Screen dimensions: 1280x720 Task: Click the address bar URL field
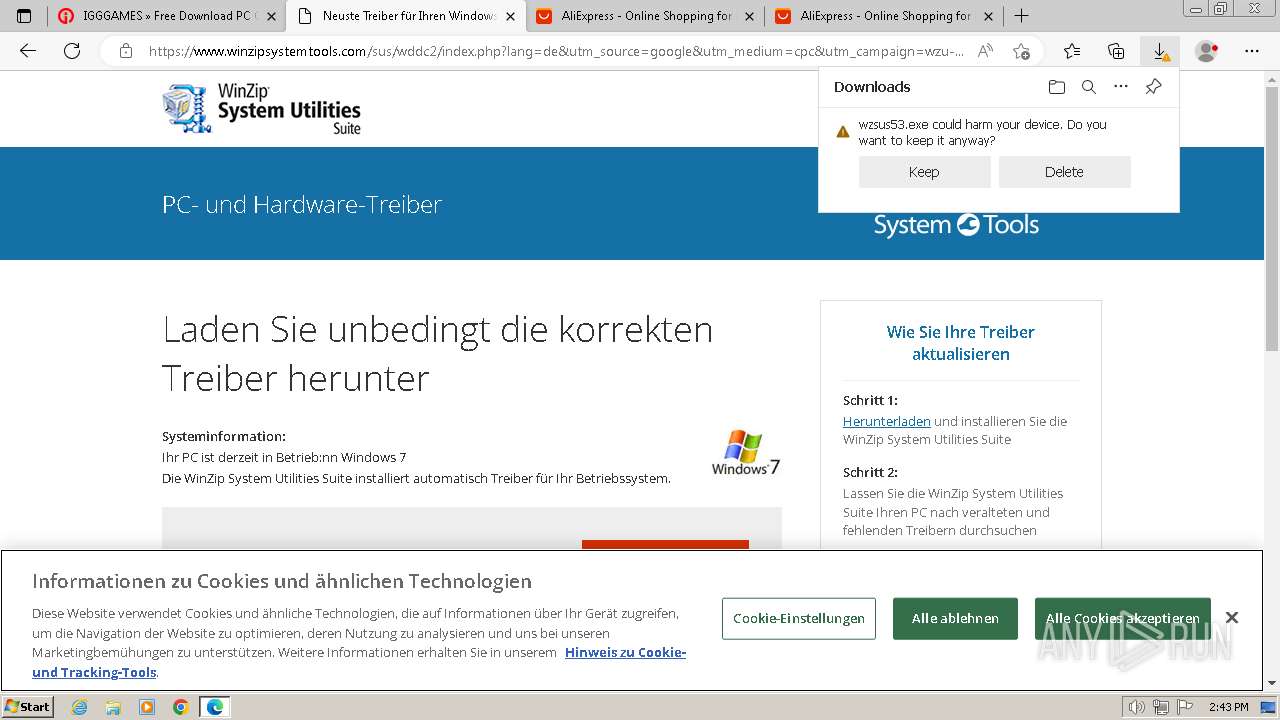[555, 51]
